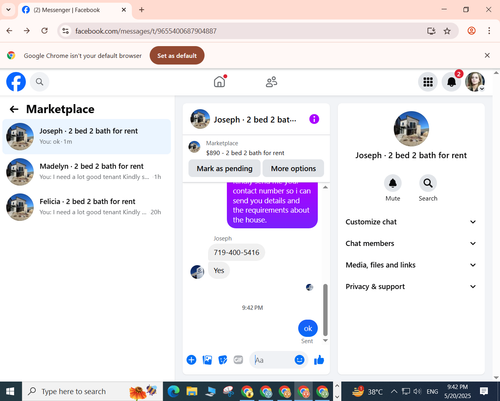
Task: Open the Menu grid icon
Action: [428, 82]
